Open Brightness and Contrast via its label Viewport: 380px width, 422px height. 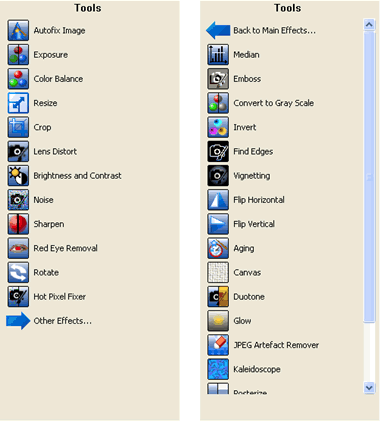(77, 176)
